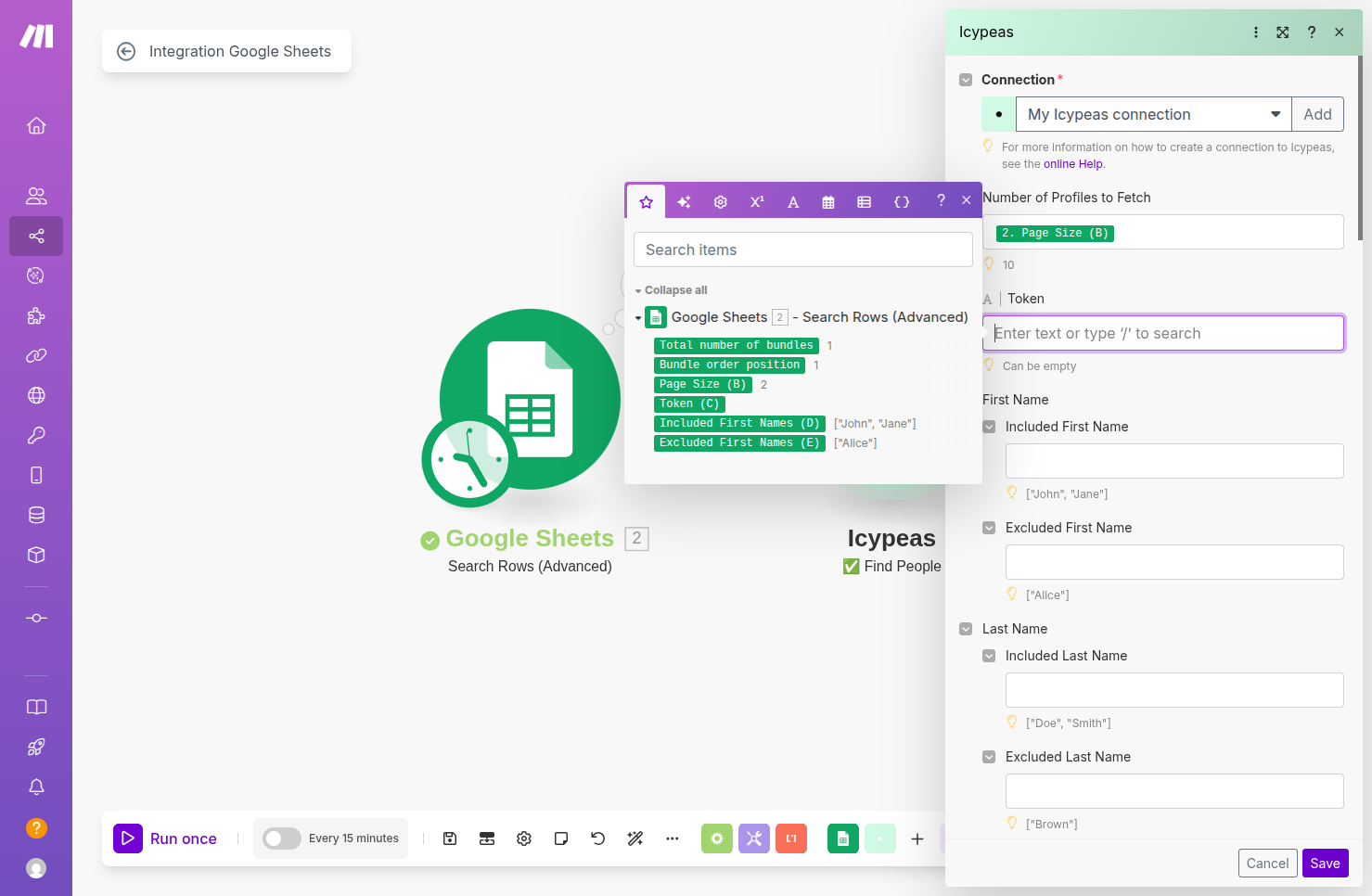Switch to the Custom variables braces tab
Screen dimensions: 1372x896
(x=902, y=201)
